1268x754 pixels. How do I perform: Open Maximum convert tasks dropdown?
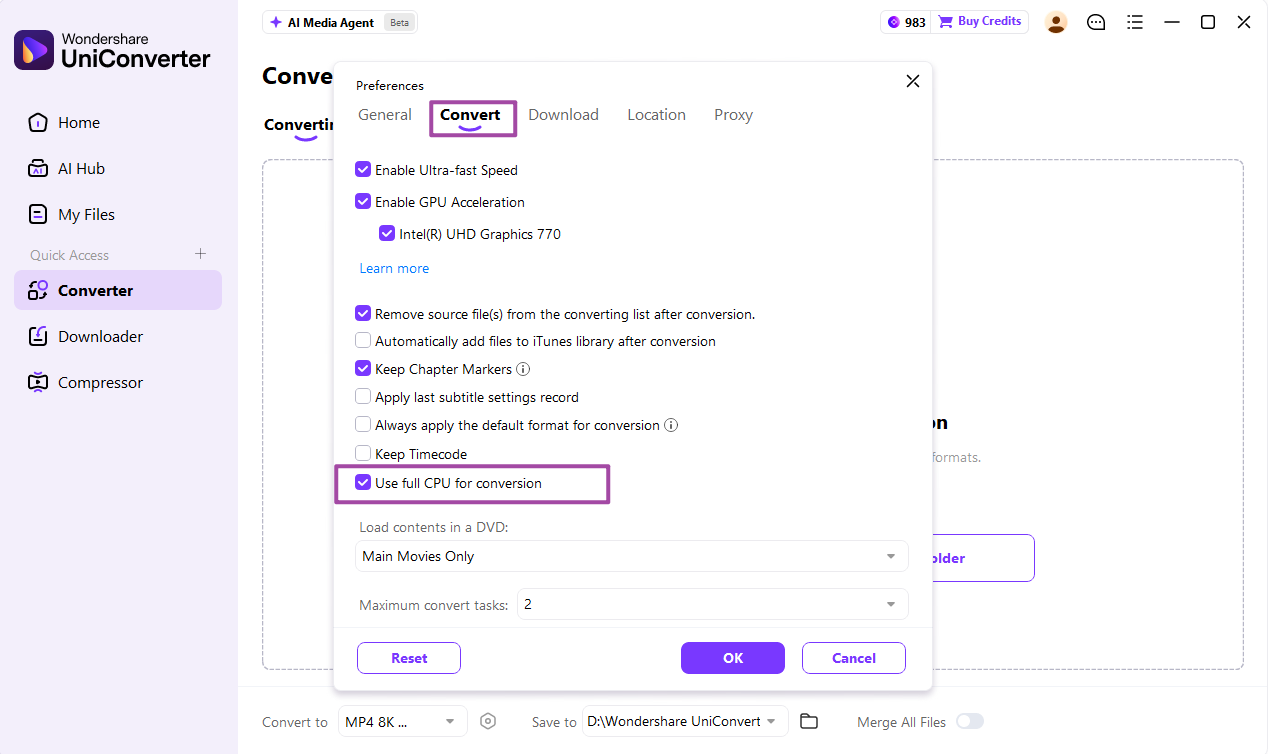tap(713, 604)
